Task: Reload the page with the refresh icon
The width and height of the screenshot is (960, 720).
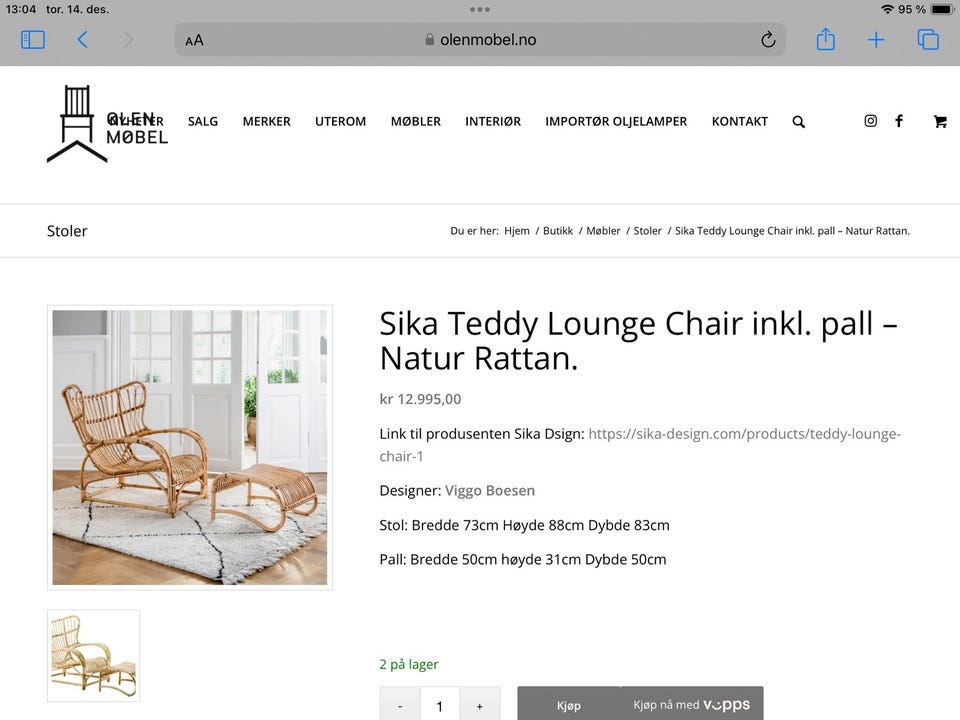Action: coord(768,40)
